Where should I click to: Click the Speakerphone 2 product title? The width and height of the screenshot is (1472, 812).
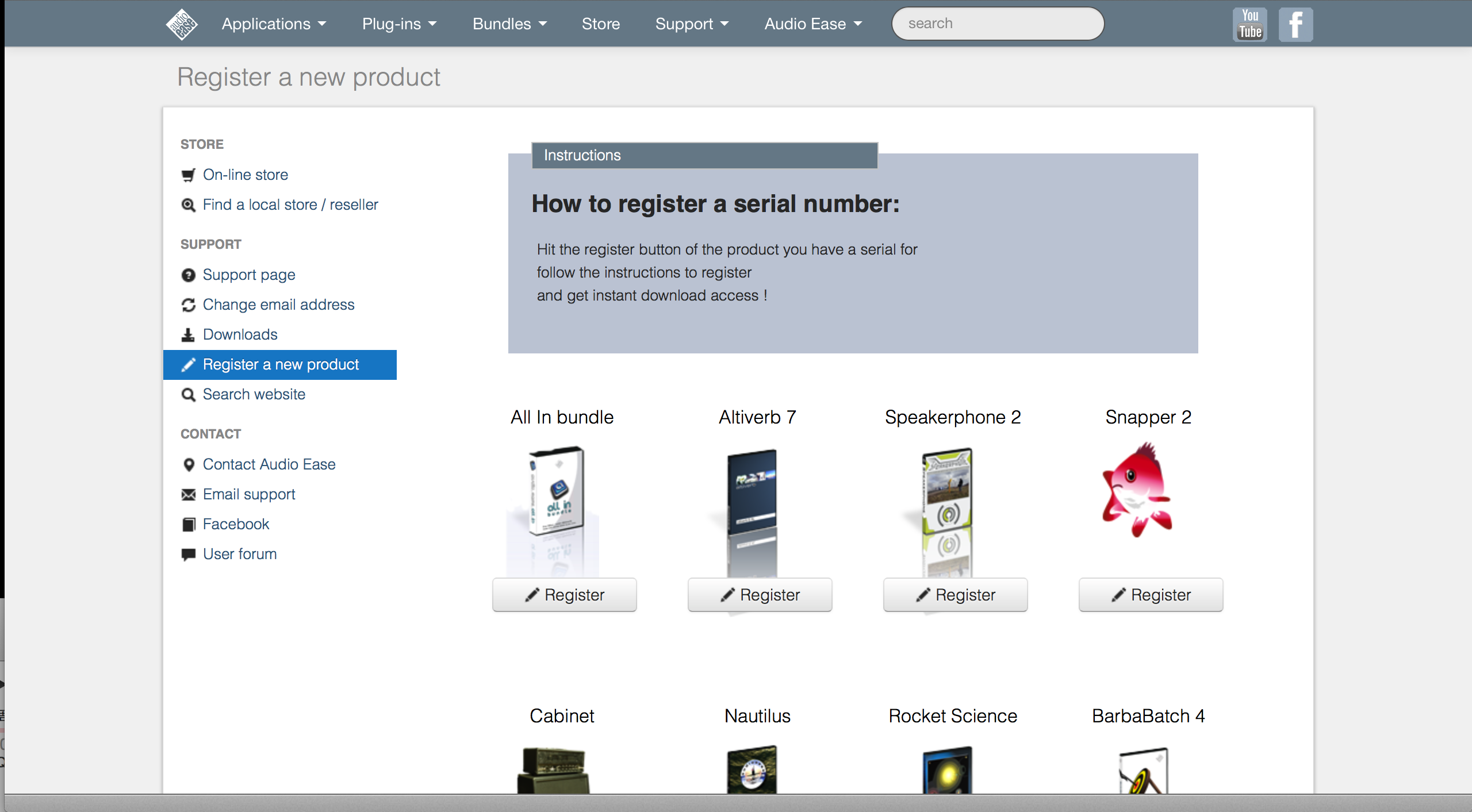click(953, 418)
